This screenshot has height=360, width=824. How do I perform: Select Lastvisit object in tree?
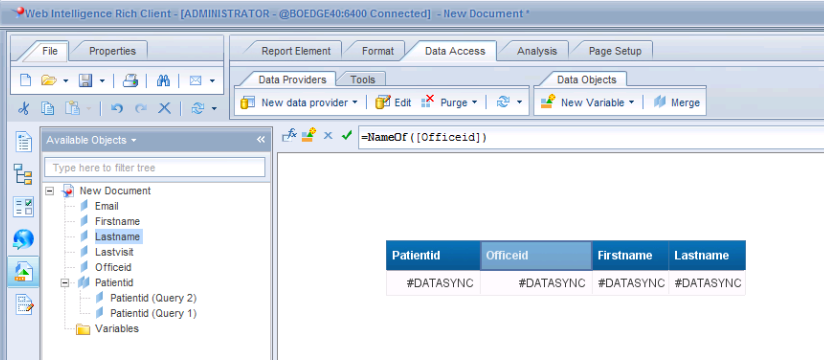point(114,252)
